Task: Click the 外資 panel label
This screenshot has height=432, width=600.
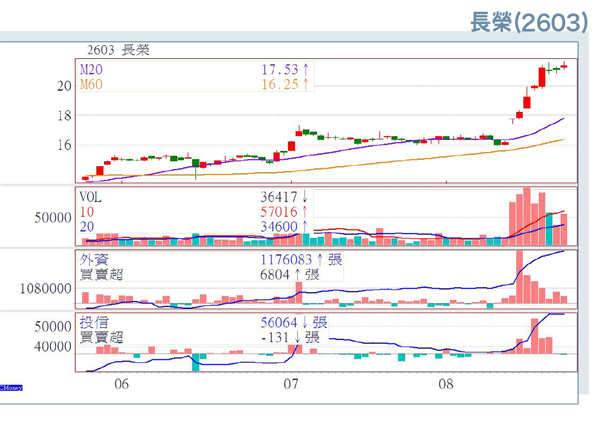Action: coord(95,258)
